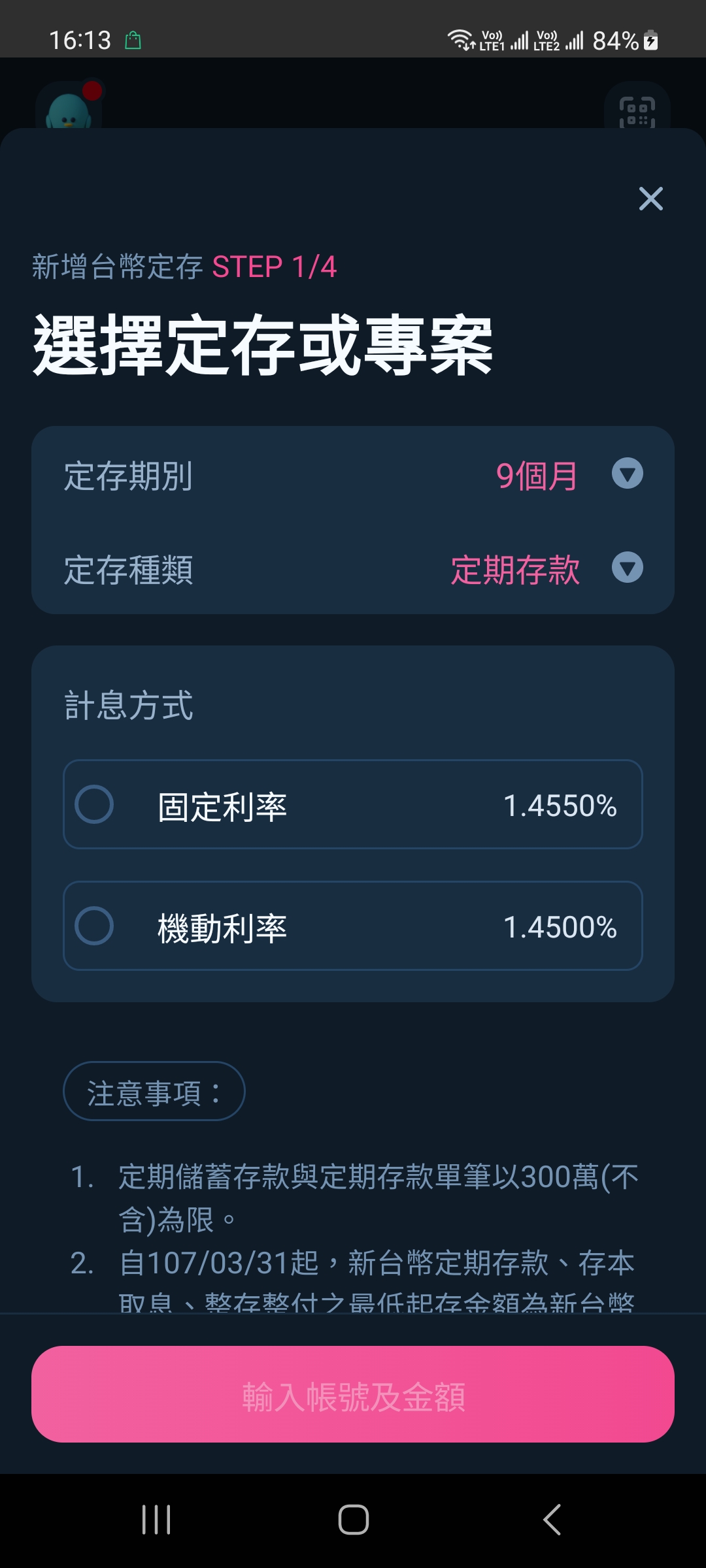
Task: Tap the STEP 1/4 progress indicator
Action: tap(275, 267)
